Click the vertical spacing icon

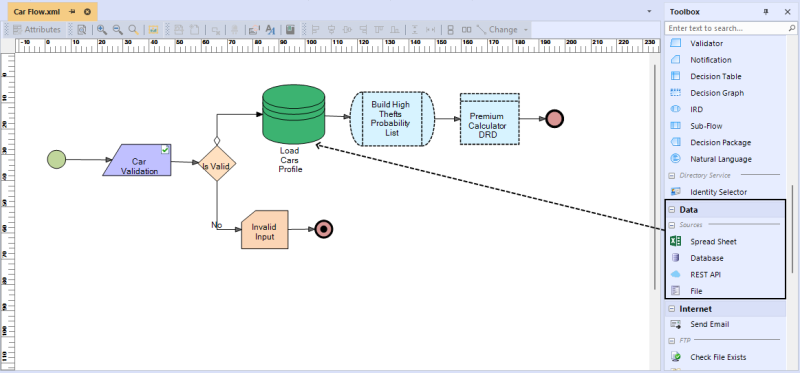click(x=415, y=30)
